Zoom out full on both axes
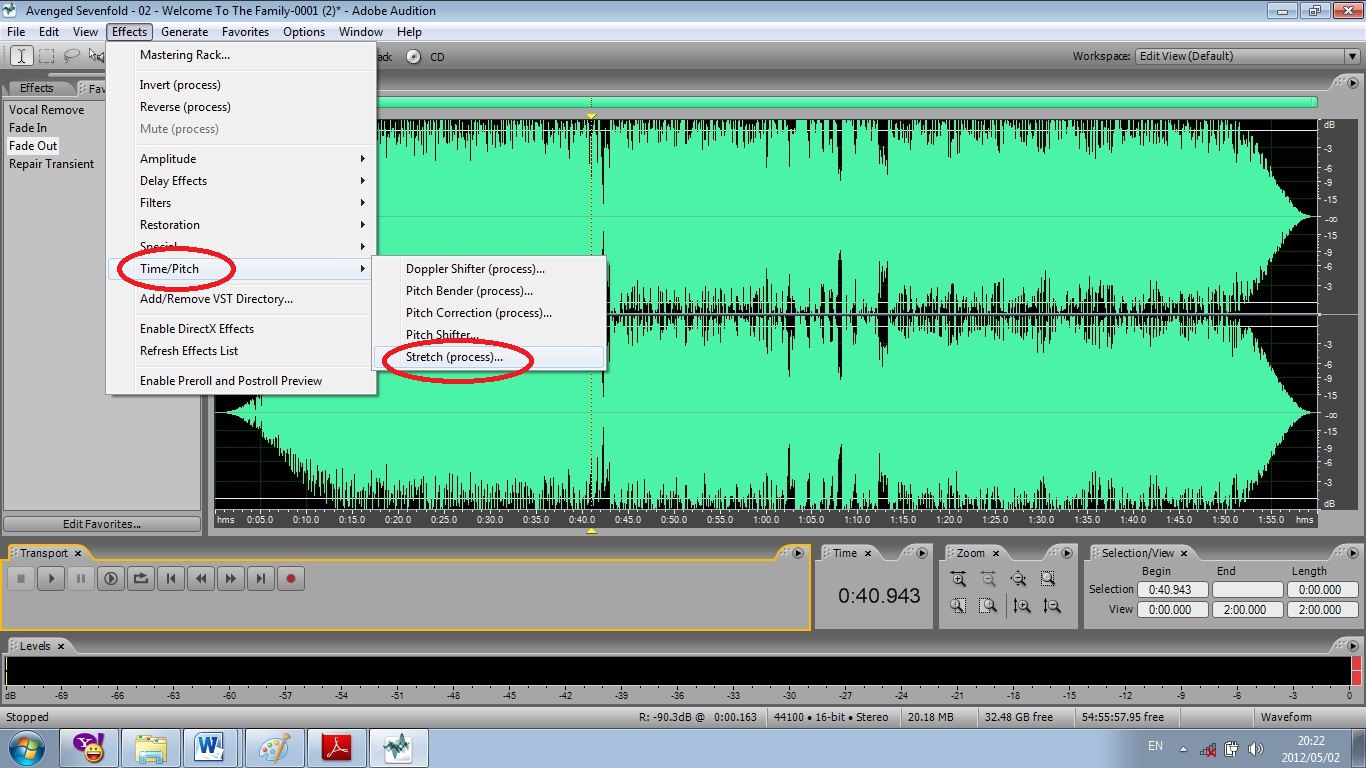 coord(1018,579)
